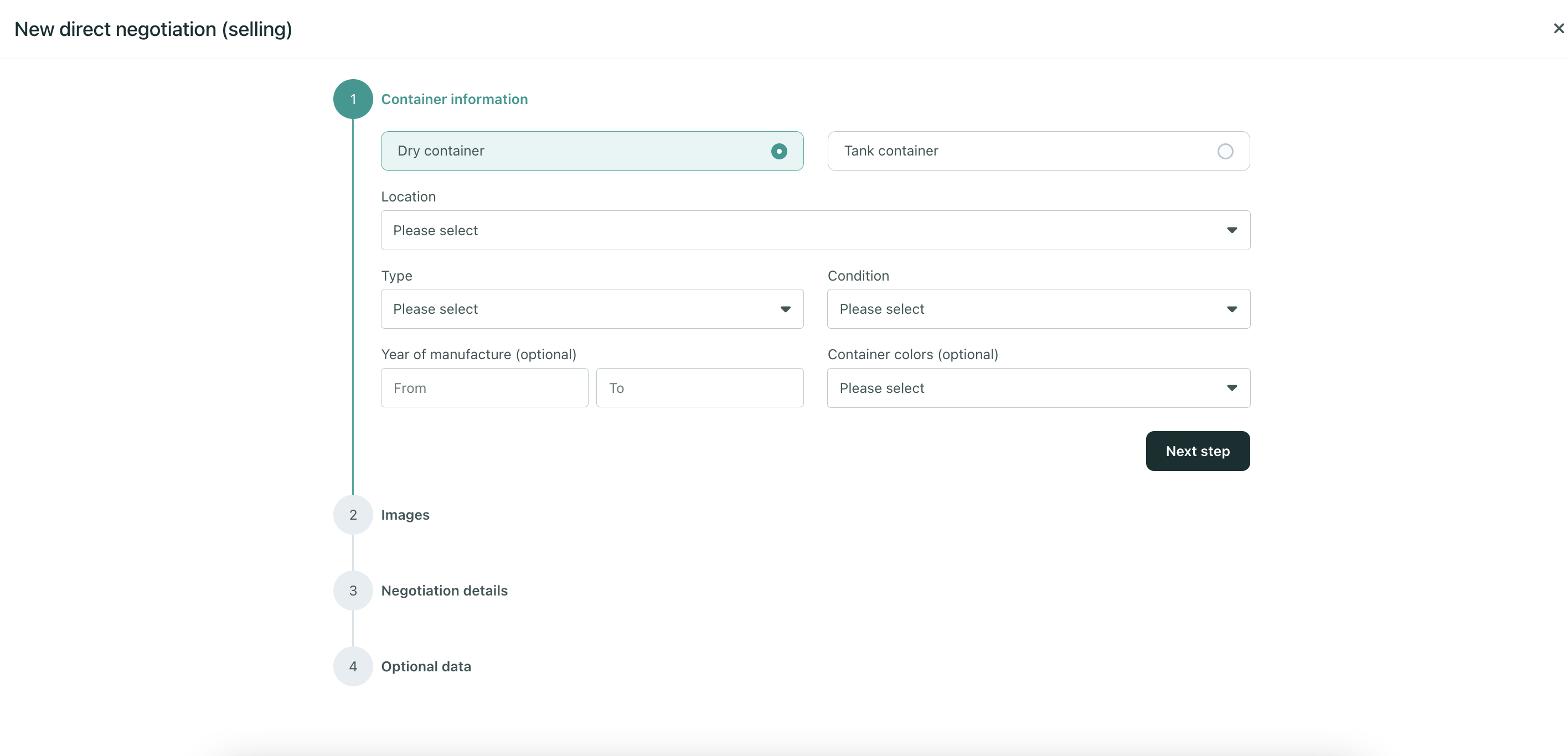This screenshot has height=756, width=1568.
Task: Click the Location field label
Action: [409, 196]
